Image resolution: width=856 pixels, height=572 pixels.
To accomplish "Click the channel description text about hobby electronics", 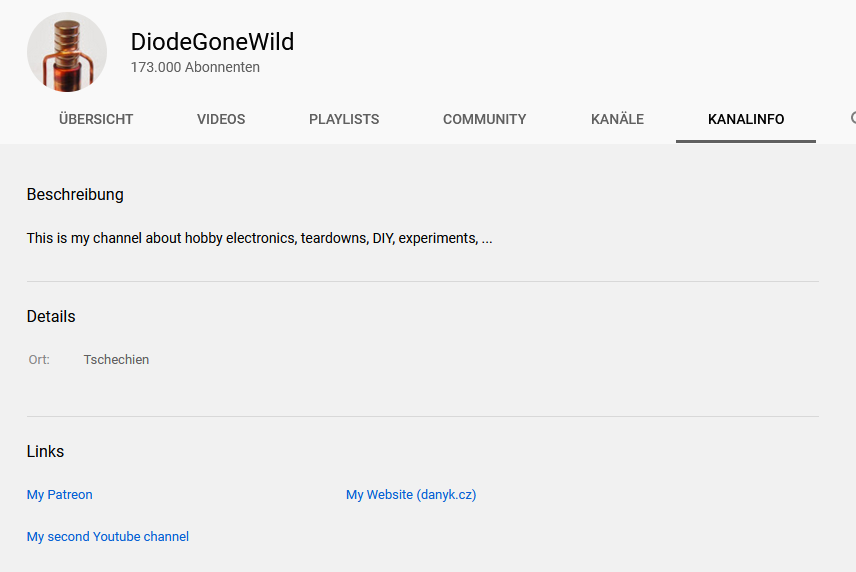I will tap(259, 239).
